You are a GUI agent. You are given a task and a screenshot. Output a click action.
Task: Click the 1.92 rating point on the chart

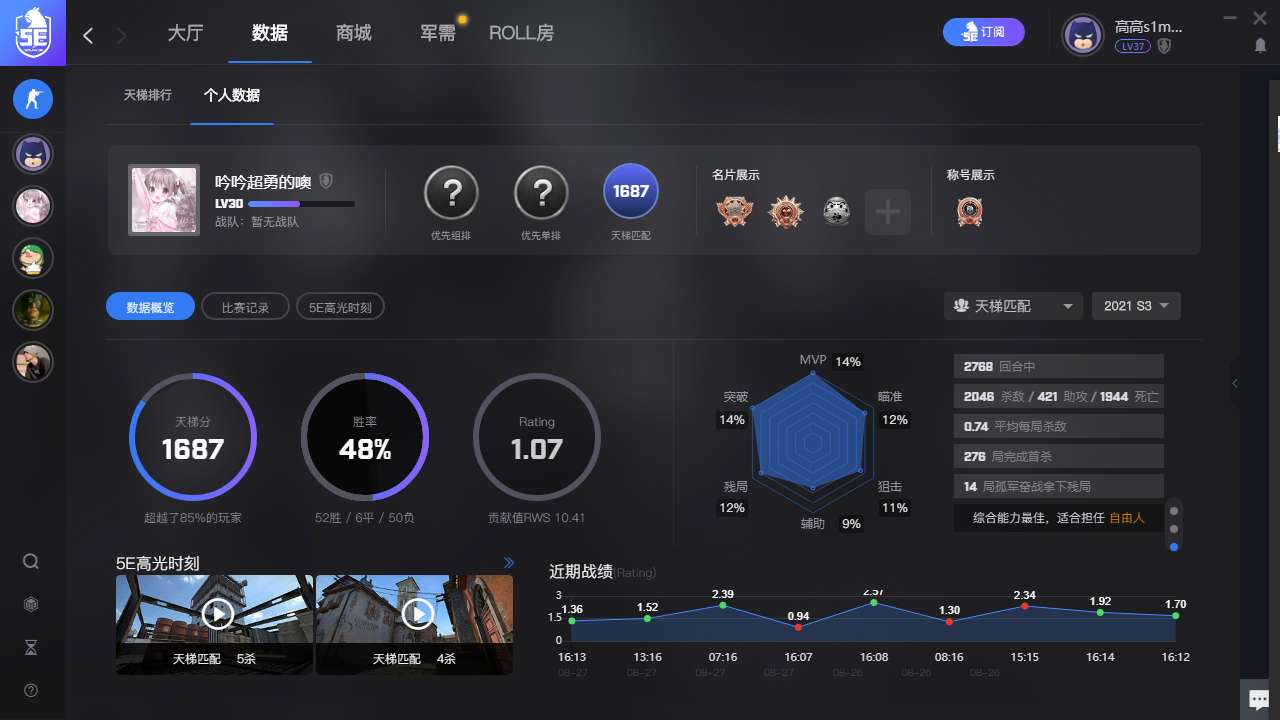point(1100,612)
